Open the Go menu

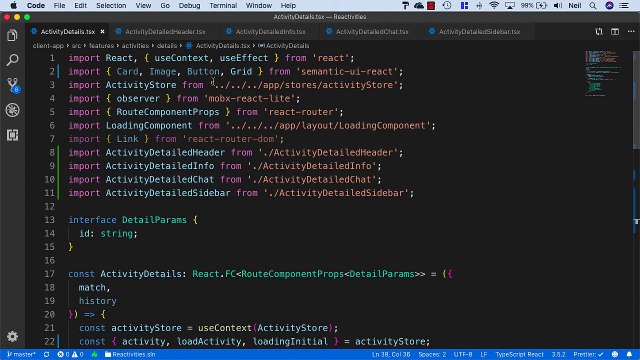pos(165,5)
